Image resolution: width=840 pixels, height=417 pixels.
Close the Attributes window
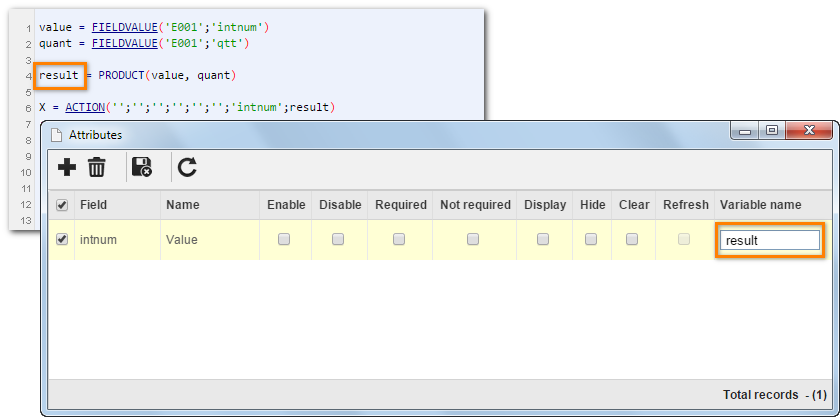click(x=809, y=131)
